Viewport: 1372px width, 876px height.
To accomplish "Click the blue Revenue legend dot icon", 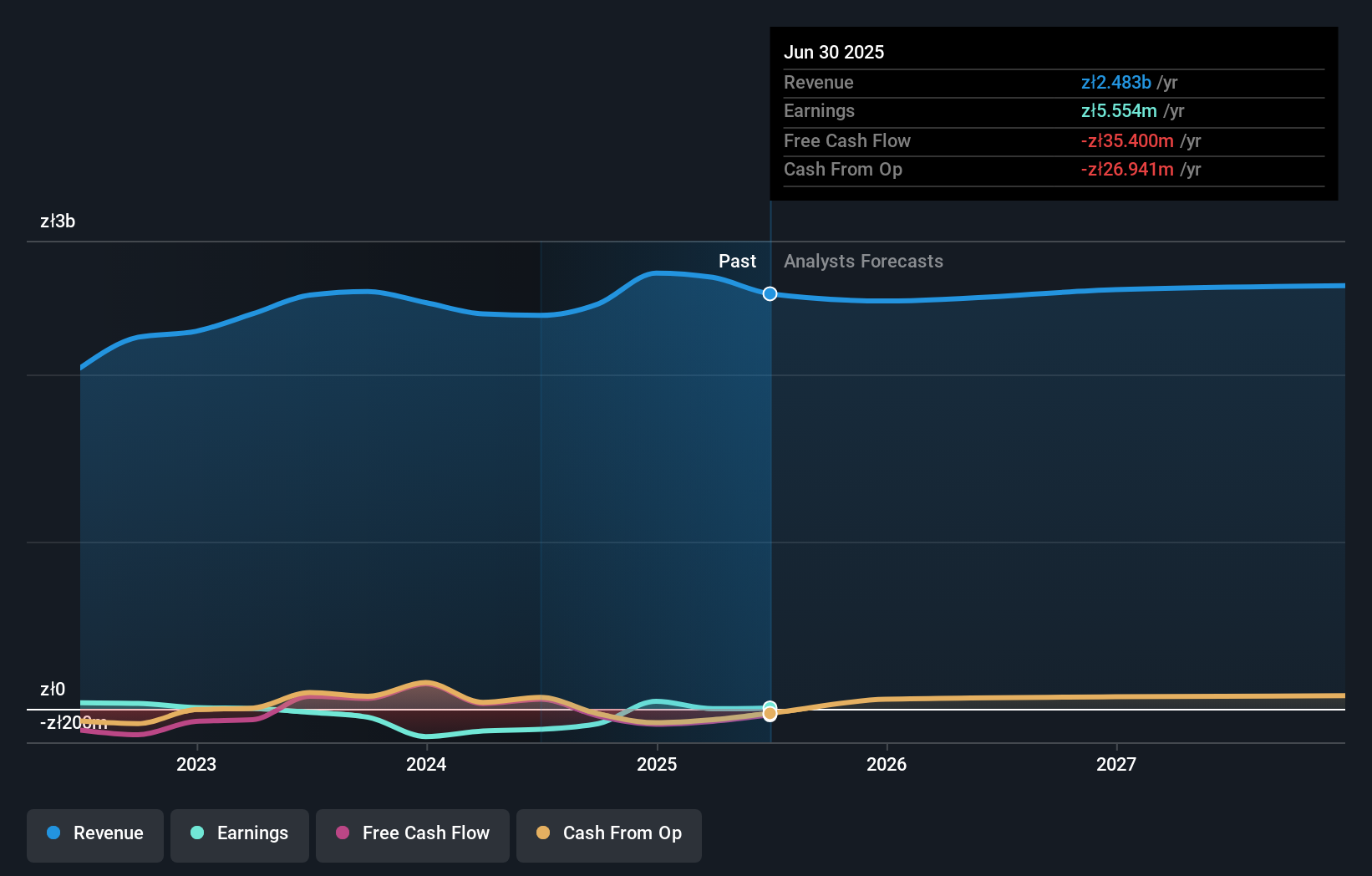I will (x=53, y=833).
